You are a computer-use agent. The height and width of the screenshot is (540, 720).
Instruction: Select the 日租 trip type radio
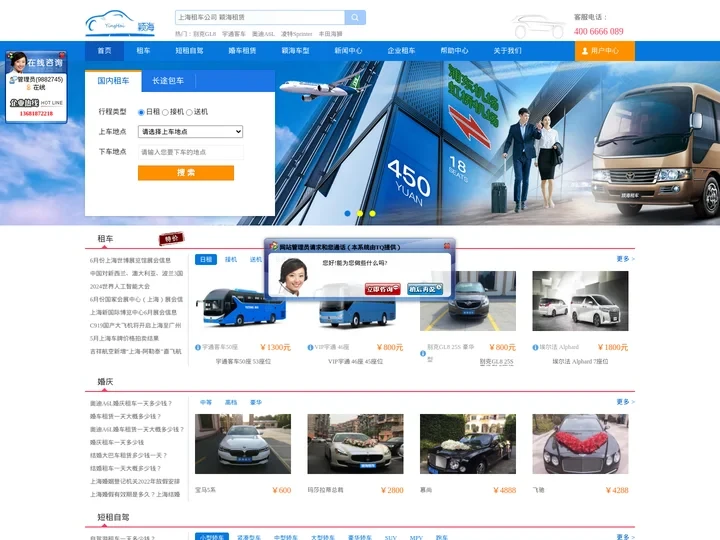[141, 112]
